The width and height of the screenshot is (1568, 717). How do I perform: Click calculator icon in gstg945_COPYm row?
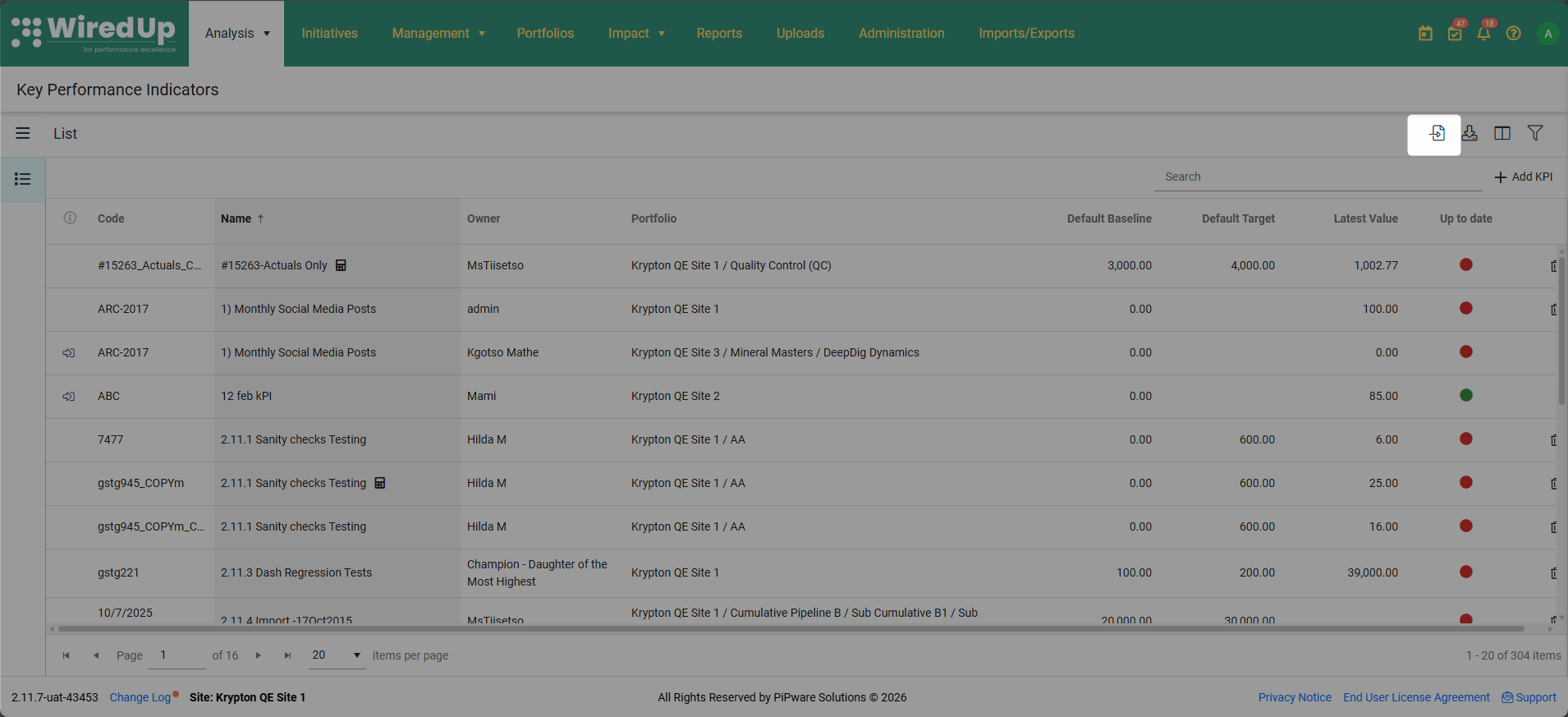(x=380, y=483)
